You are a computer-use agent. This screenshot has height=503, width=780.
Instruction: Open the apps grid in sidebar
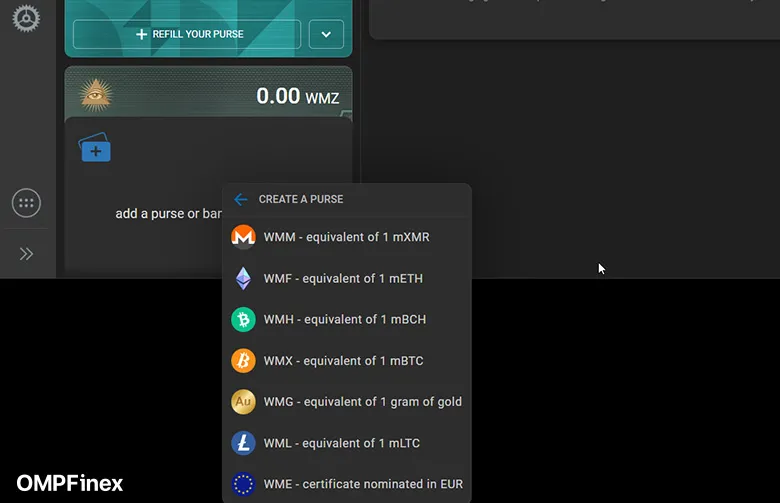tap(26, 203)
